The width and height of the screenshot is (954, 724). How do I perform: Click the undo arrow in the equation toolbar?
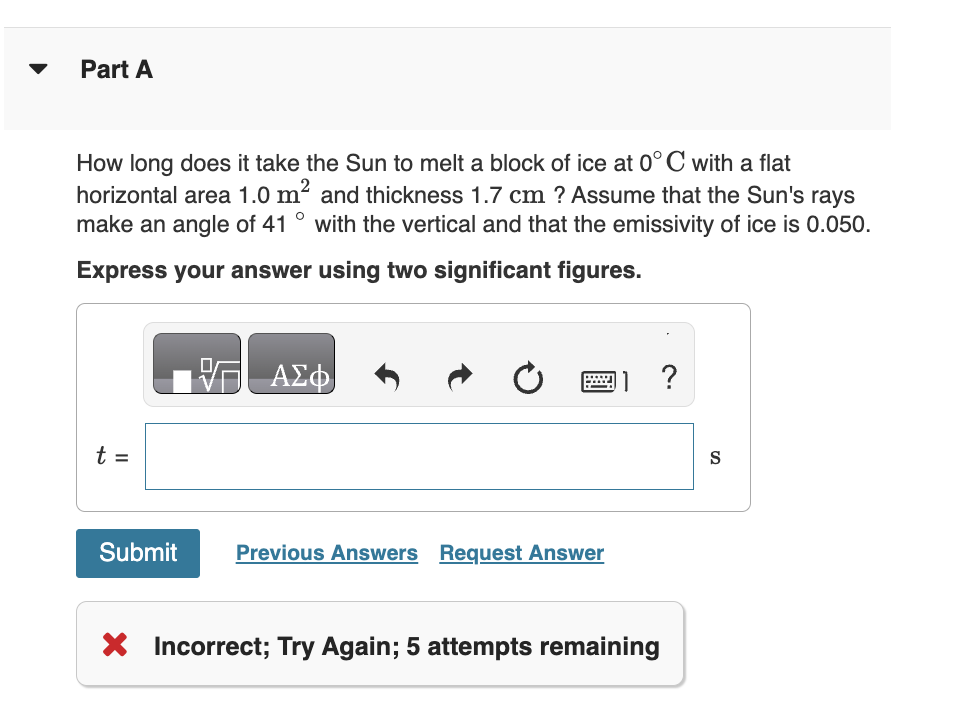pyautogui.click(x=389, y=377)
